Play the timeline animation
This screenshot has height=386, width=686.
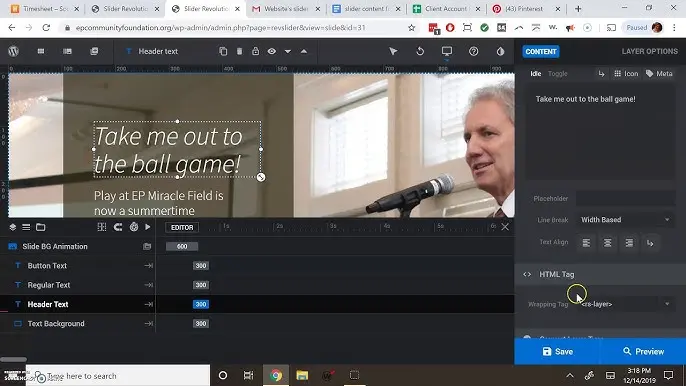click(x=148, y=227)
